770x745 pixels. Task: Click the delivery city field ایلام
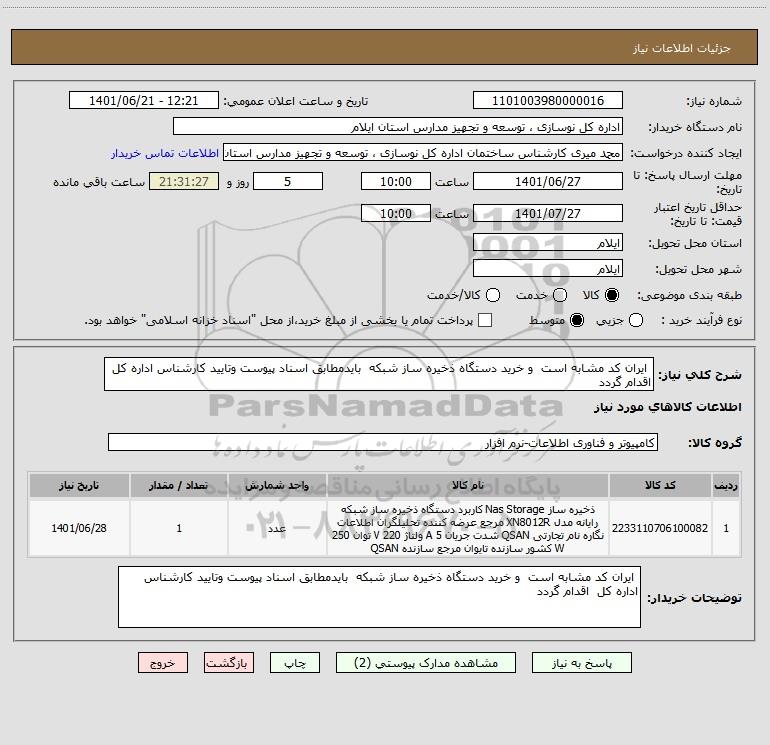(548, 268)
